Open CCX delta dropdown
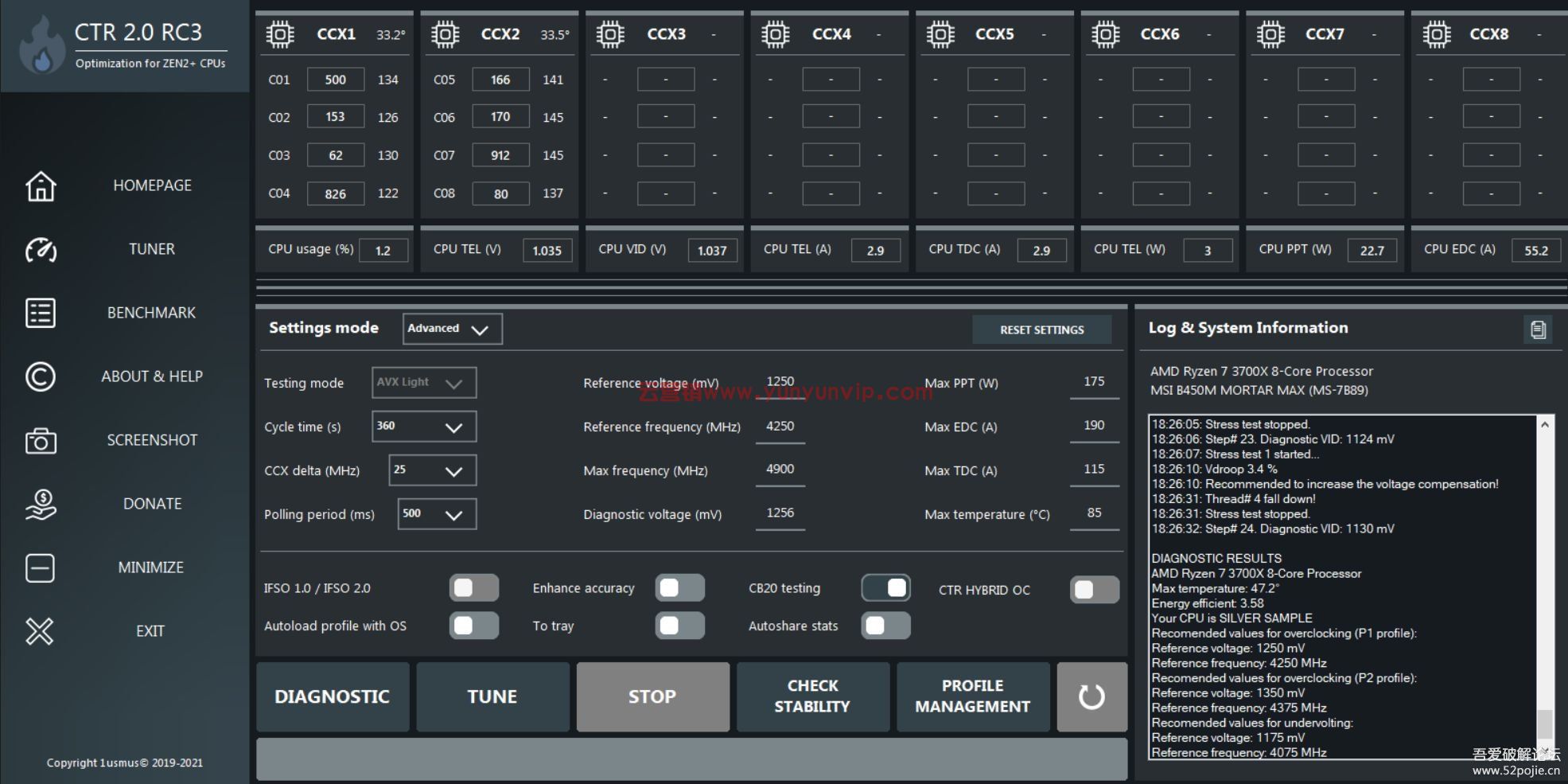 pyautogui.click(x=432, y=470)
